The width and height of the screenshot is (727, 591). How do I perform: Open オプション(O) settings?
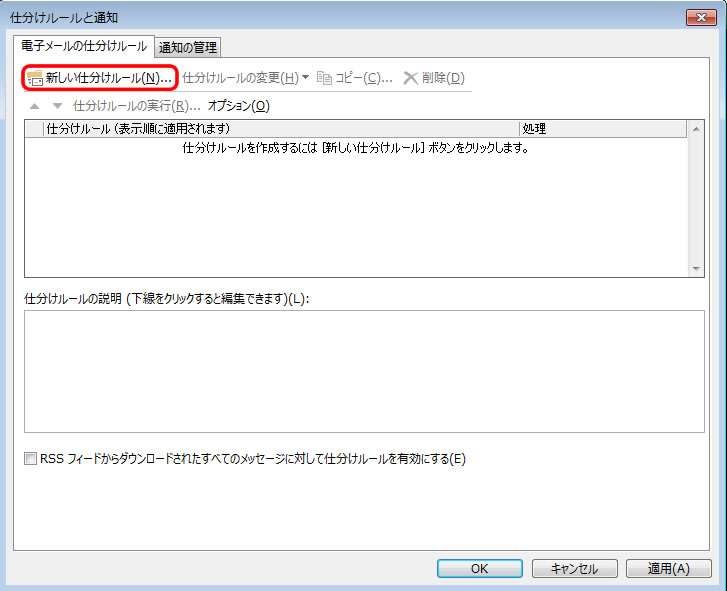238,106
